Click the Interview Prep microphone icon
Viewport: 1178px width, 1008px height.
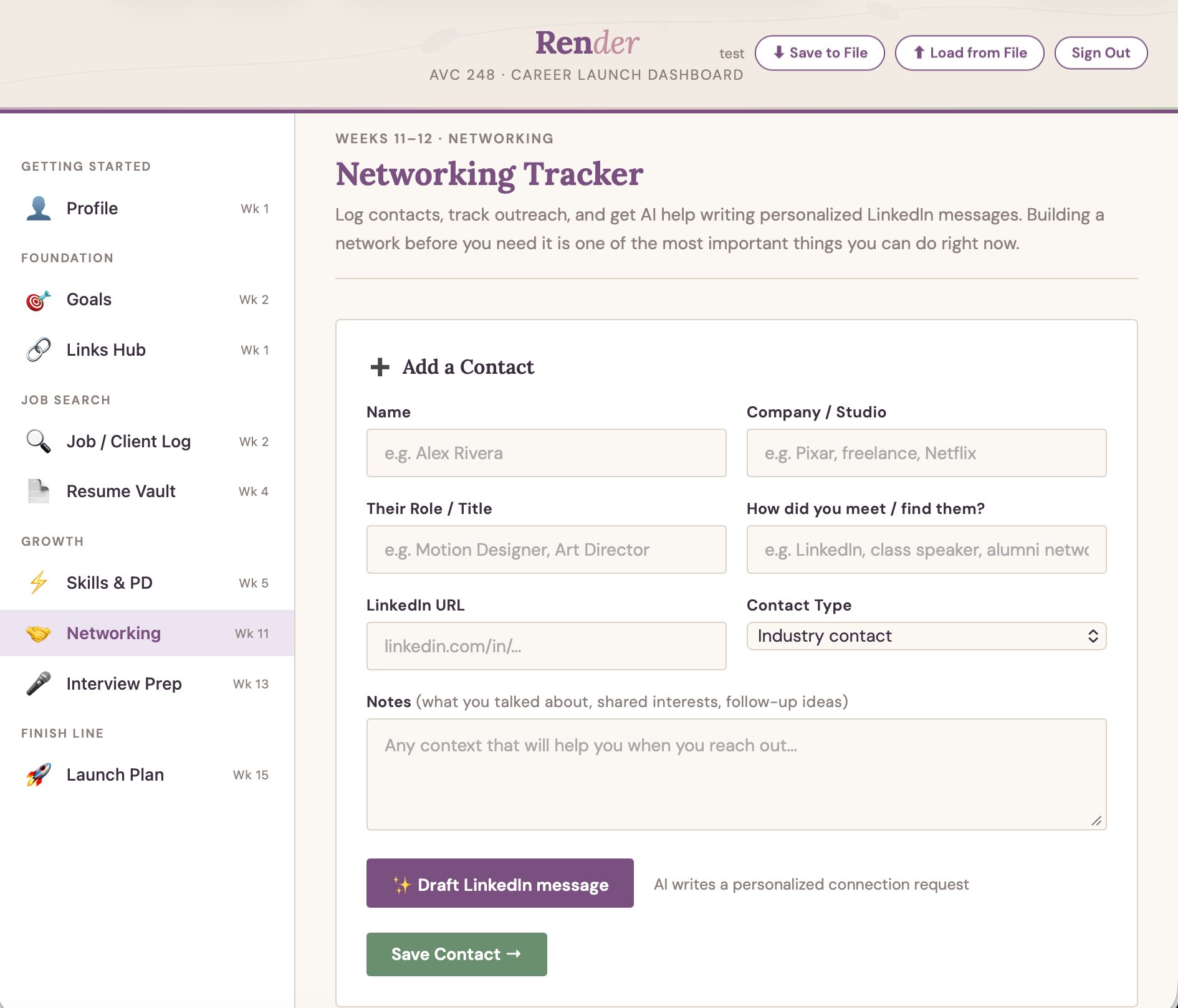pyautogui.click(x=39, y=683)
